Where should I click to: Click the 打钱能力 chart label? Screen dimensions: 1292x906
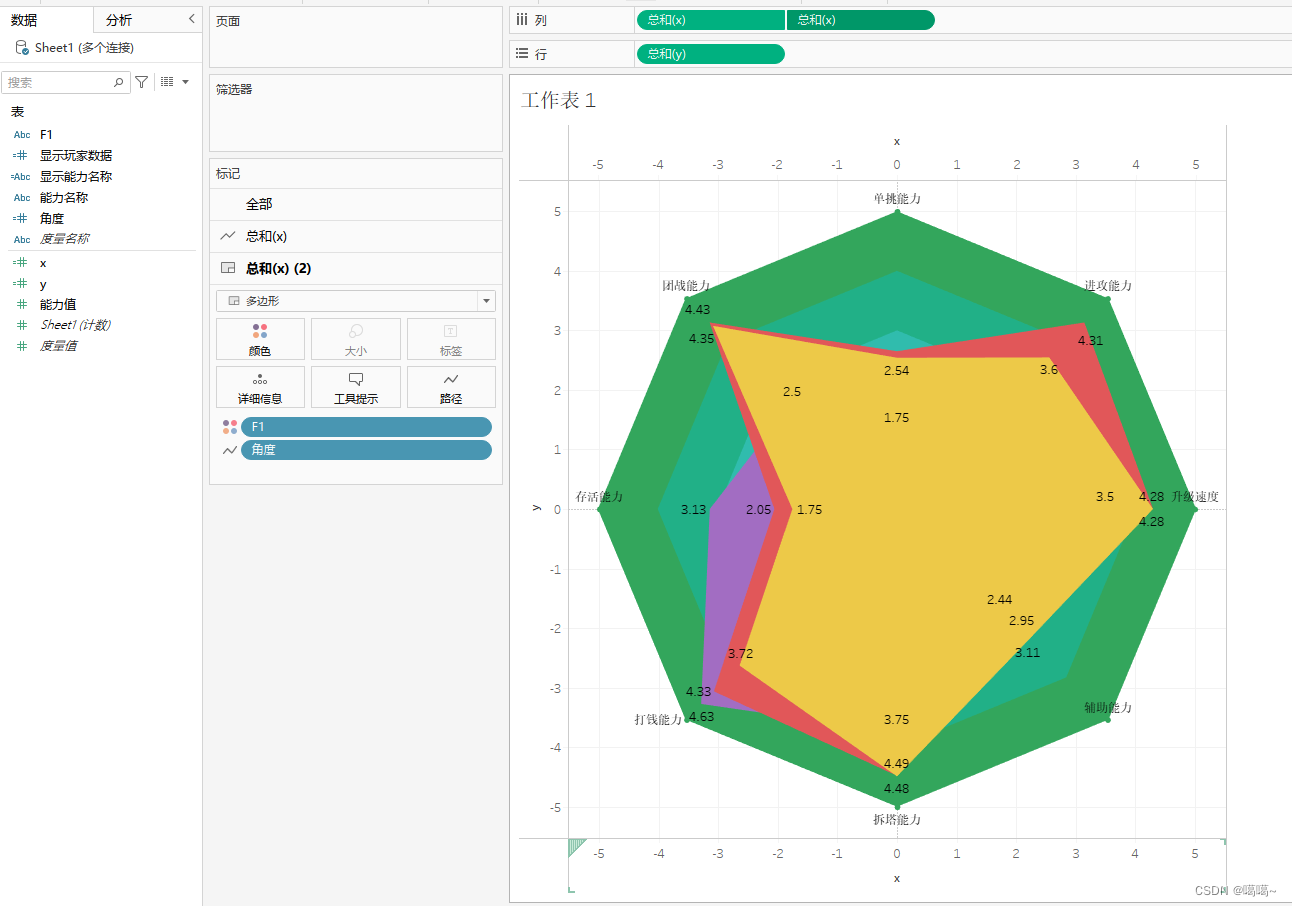[x=658, y=719]
